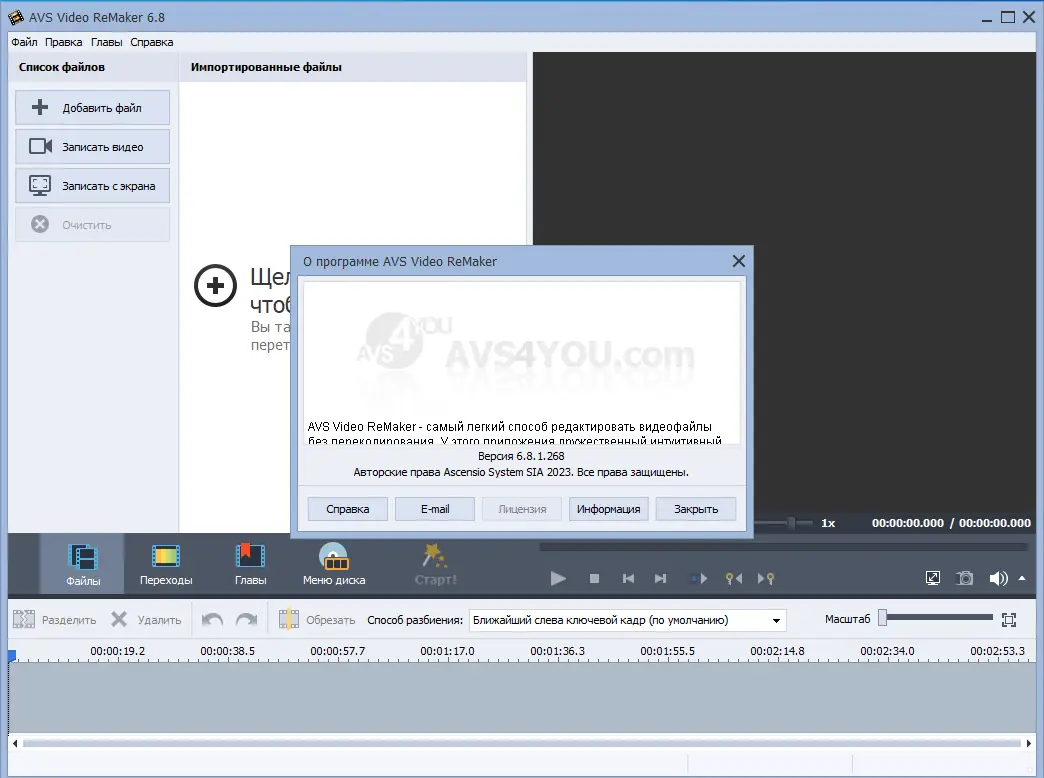The image size is (1044, 778).
Task: Open the Меню диска panel icon
Action: click(x=334, y=556)
